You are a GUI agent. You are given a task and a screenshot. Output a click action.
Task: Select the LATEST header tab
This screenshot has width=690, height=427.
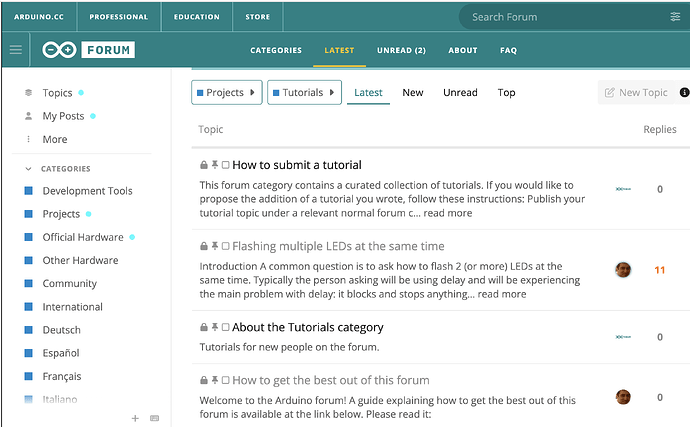coord(339,50)
